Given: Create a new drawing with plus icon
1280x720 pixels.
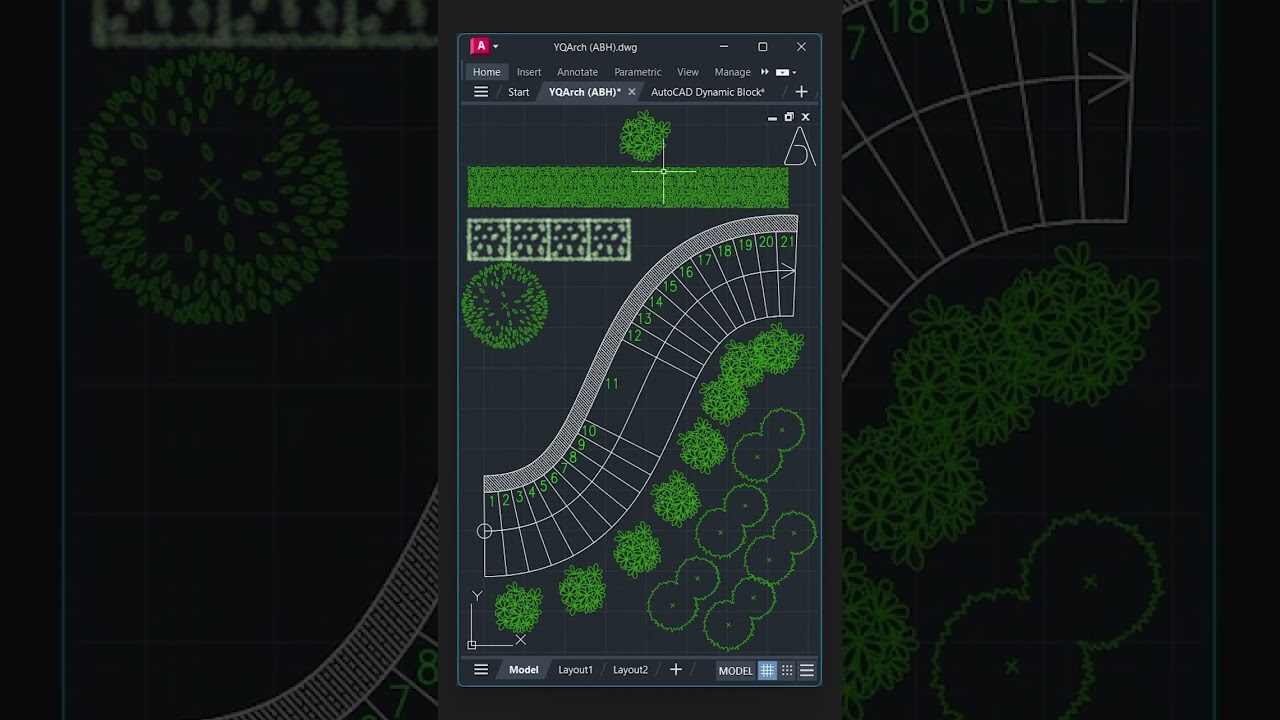Looking at the screenshot, I should pyautogui.click(x=801, y=92).
